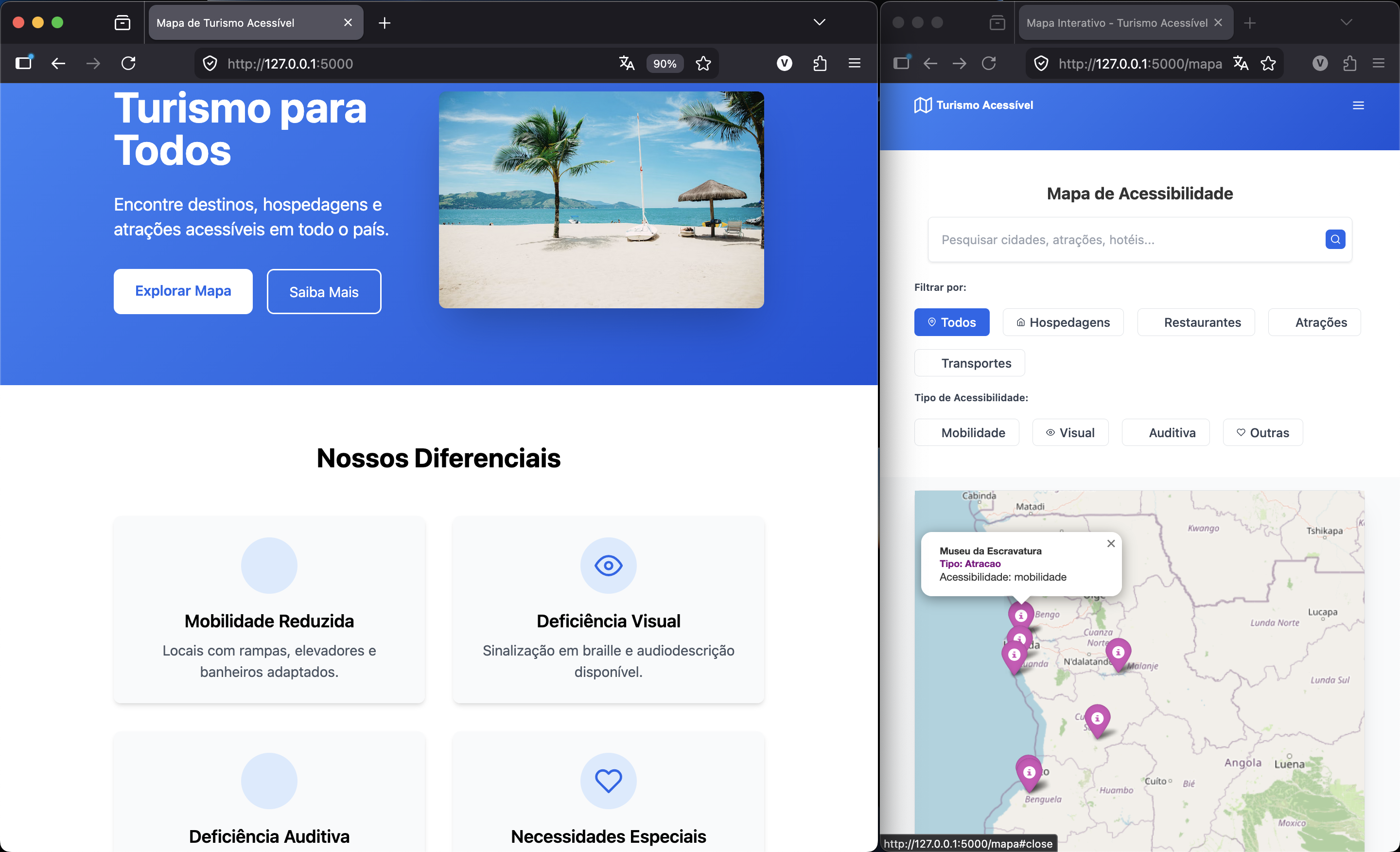1400x852 pixels.
Task: Click the blue search icon button
Action: click(1335, 239)
